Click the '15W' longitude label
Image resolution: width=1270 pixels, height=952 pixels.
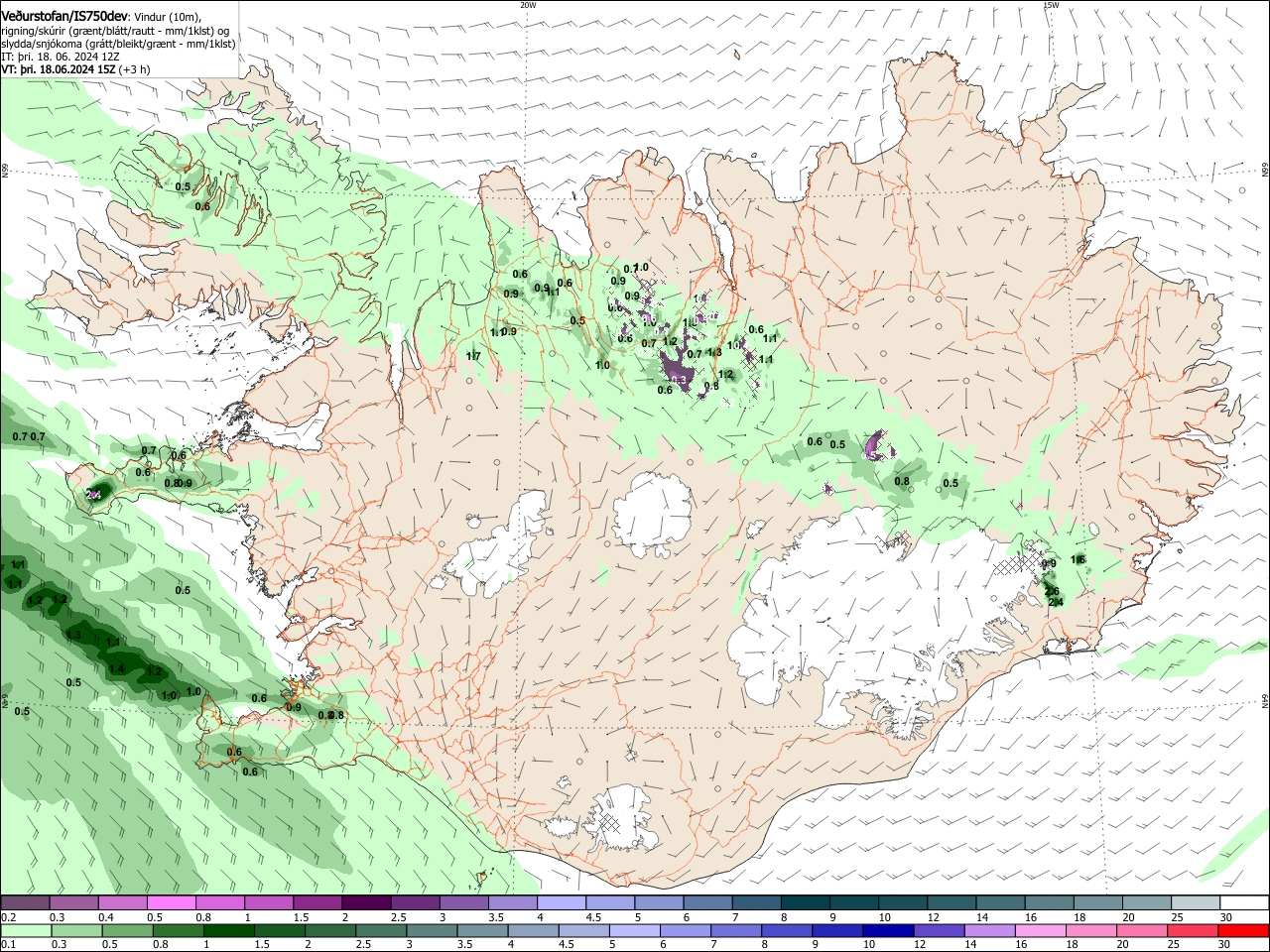(x=1051, y=5)
